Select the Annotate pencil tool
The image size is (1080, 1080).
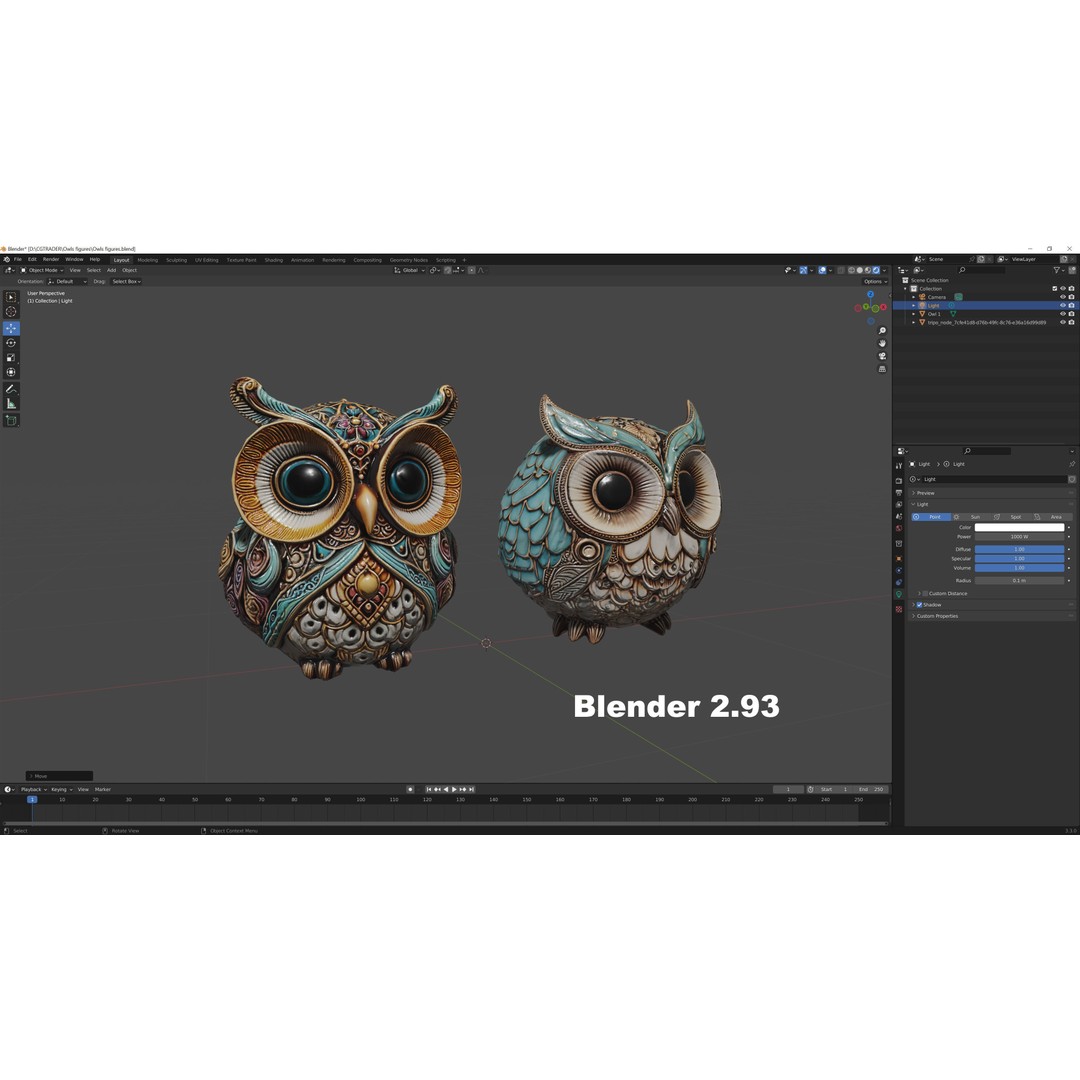point(11,389)
